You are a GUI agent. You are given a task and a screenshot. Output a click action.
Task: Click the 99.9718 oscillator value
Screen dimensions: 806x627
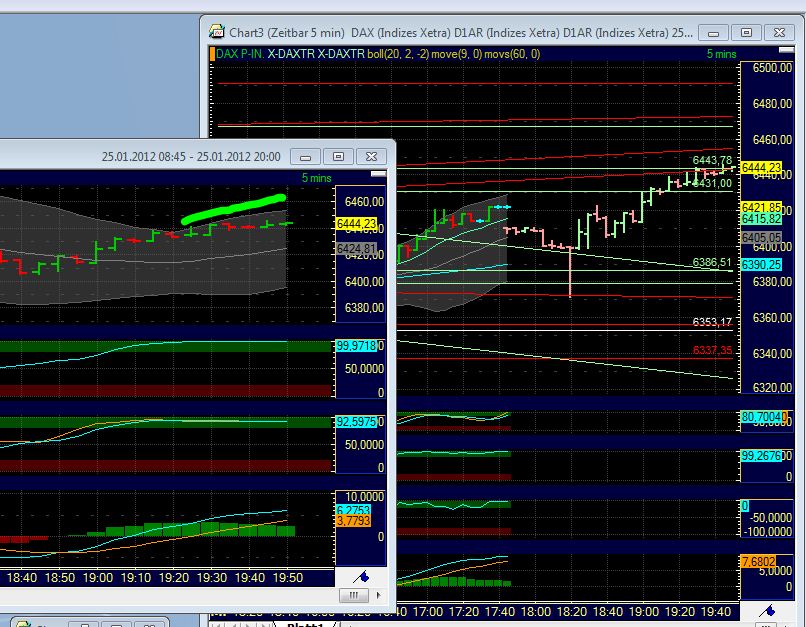(356, 344)
